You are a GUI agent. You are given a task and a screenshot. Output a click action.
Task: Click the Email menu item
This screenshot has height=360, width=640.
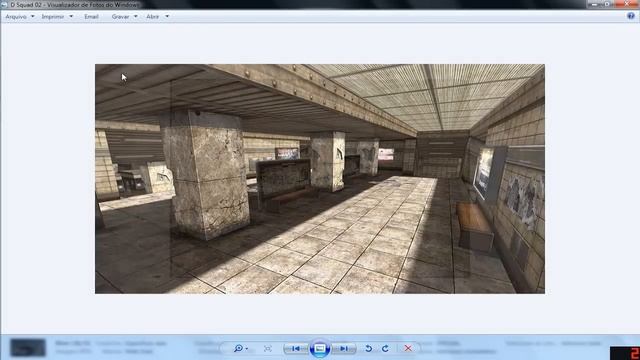click(x=91, y=17)
